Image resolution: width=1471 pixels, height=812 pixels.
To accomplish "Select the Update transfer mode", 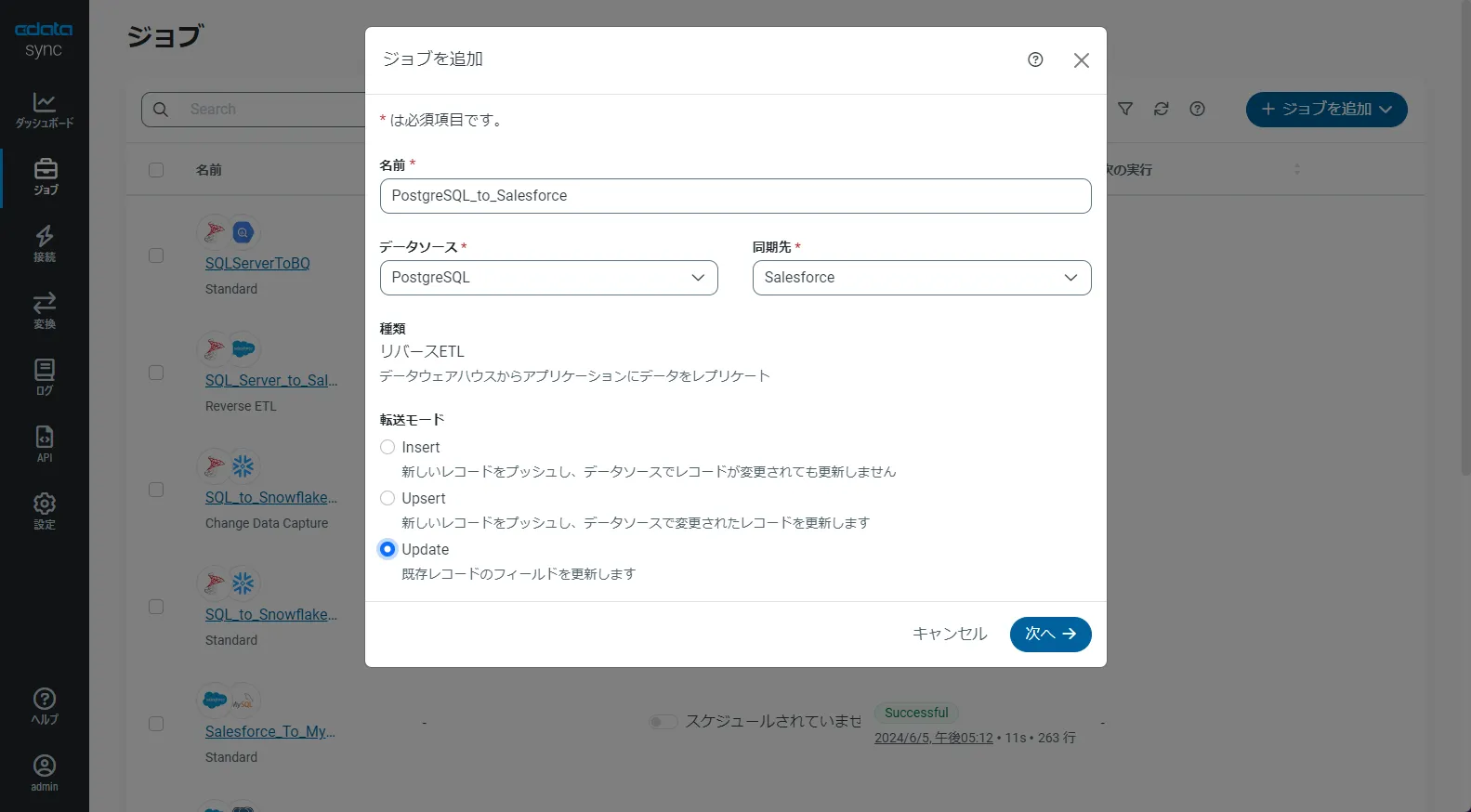I will pyautogui.click(x=387, y=549).
